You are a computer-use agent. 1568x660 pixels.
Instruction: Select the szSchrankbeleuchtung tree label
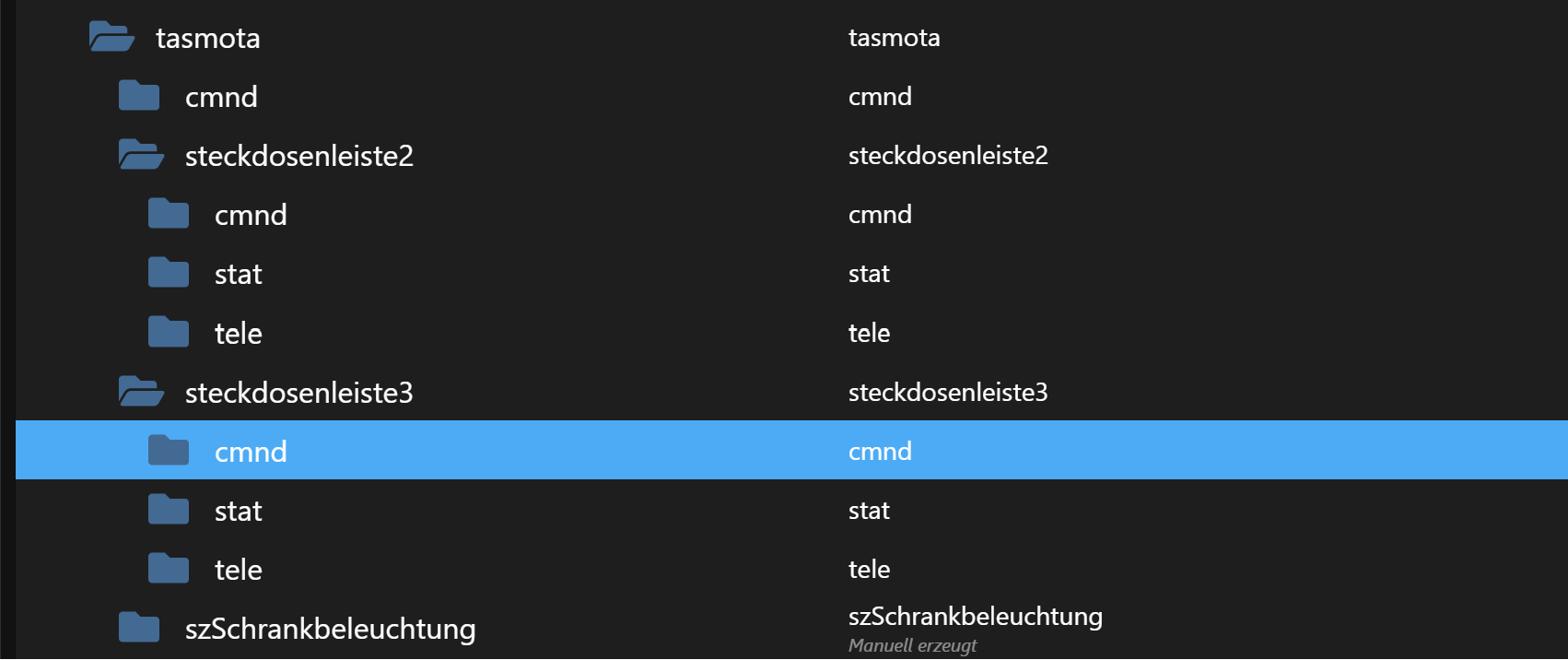pos(331,629)
